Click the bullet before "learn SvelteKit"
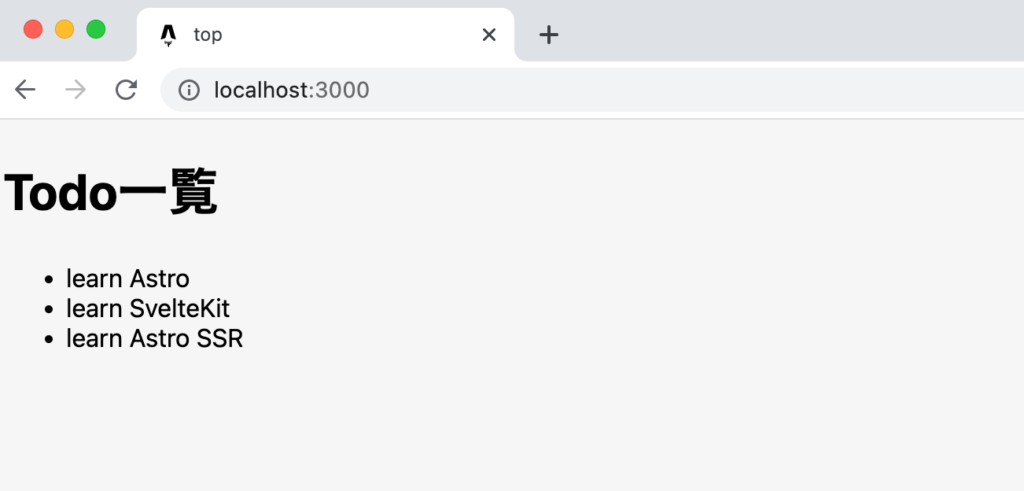Image resolution: width=1024 pixels, height=491 pixels. coord(48,309)
